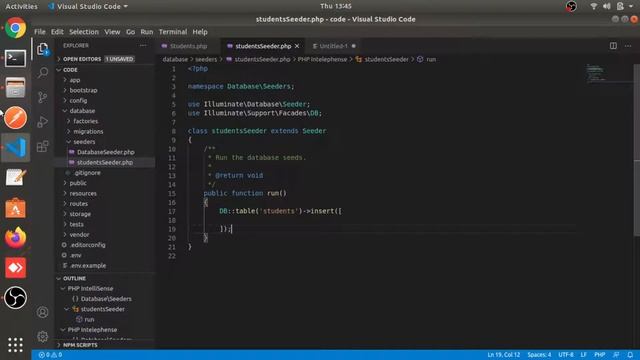Launch Google Chrome from the dock
The height and width of the screenshot is (360, 640).
[16, 28]
